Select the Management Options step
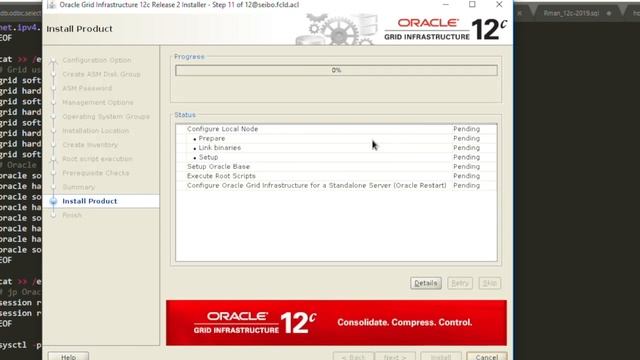640x360 pixels. pyautogui.click(x=98, y=102)
